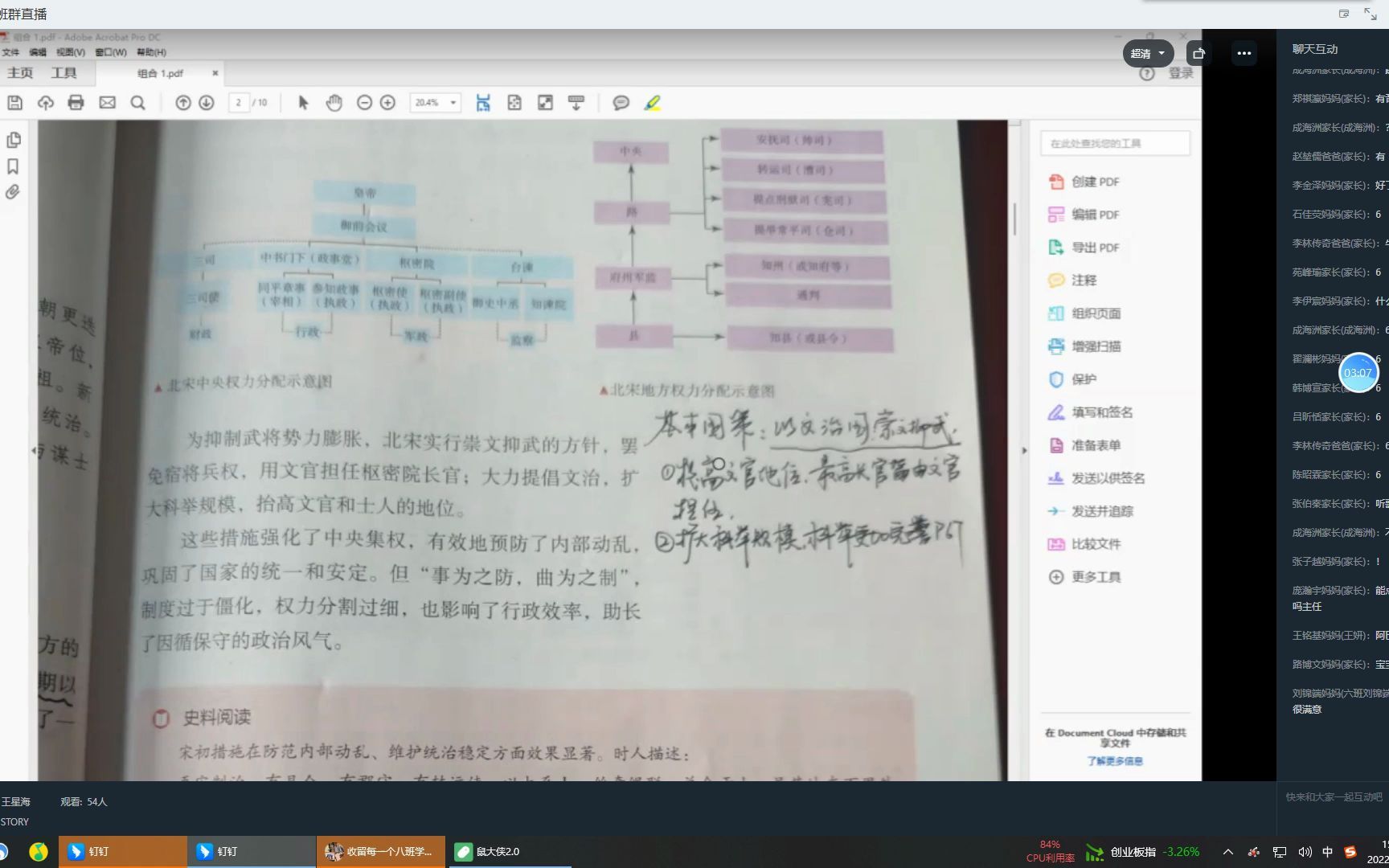The height and width of the screenshot is (868, 1389).
Task: Click the zoom out minus icon
Action: point(364,103)
